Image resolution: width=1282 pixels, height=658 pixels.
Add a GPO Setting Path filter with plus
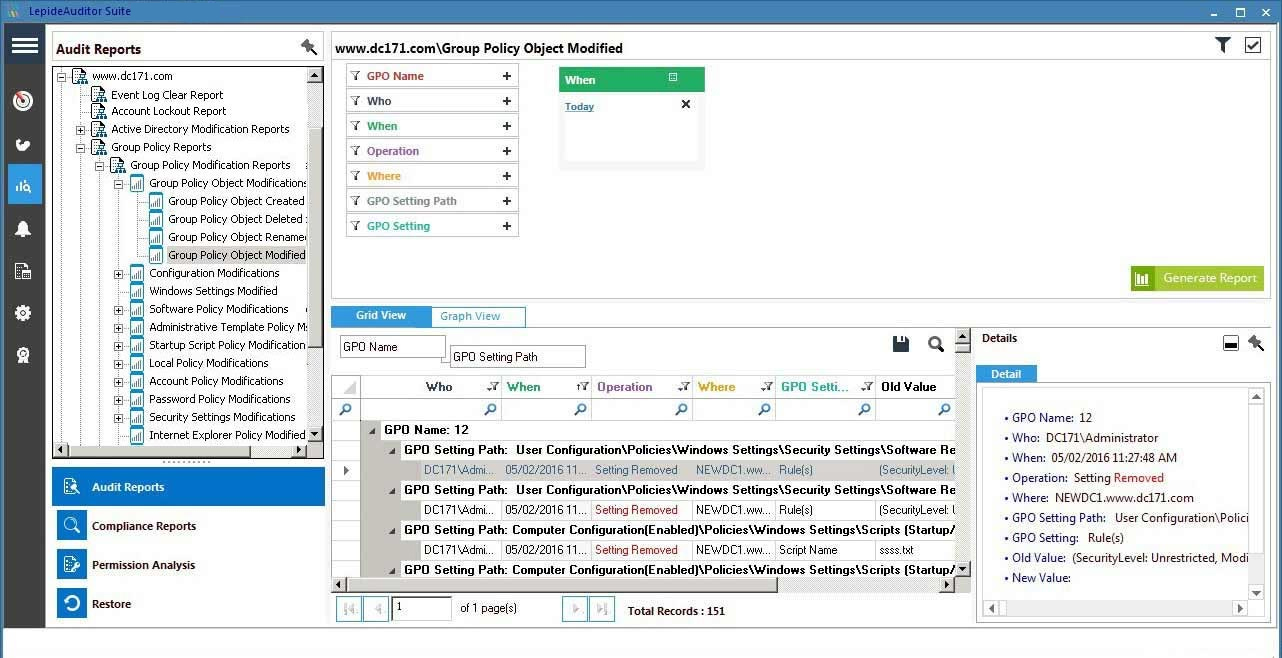click(x=507, y=201)
